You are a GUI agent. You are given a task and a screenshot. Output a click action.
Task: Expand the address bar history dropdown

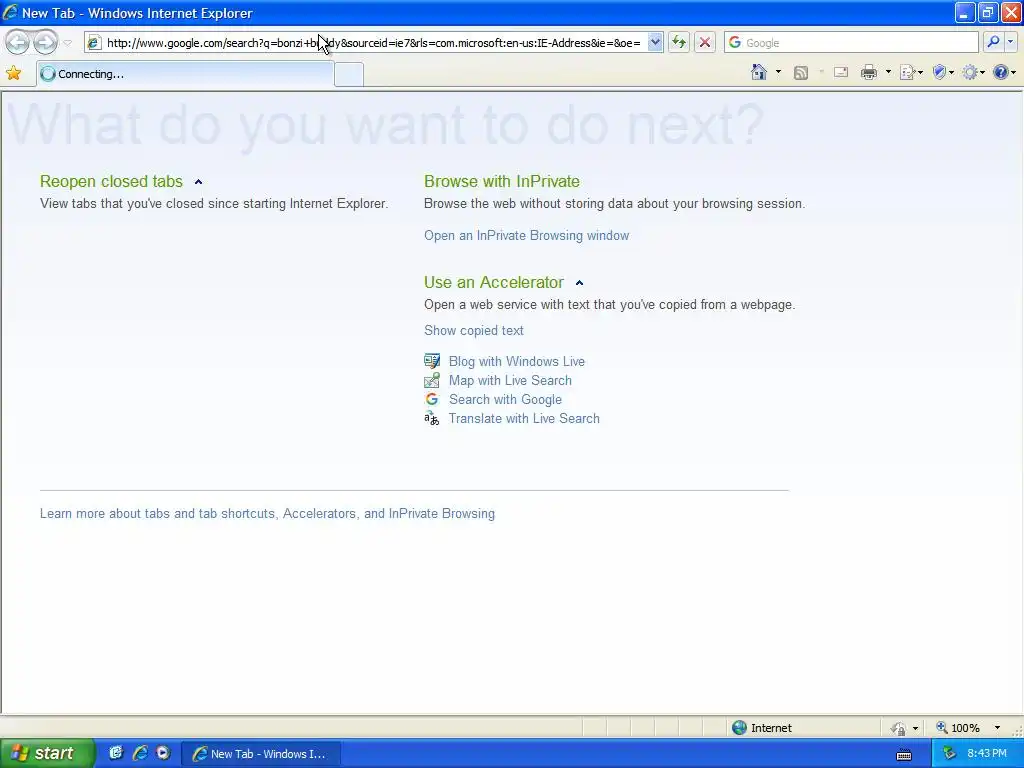[655, 42]
